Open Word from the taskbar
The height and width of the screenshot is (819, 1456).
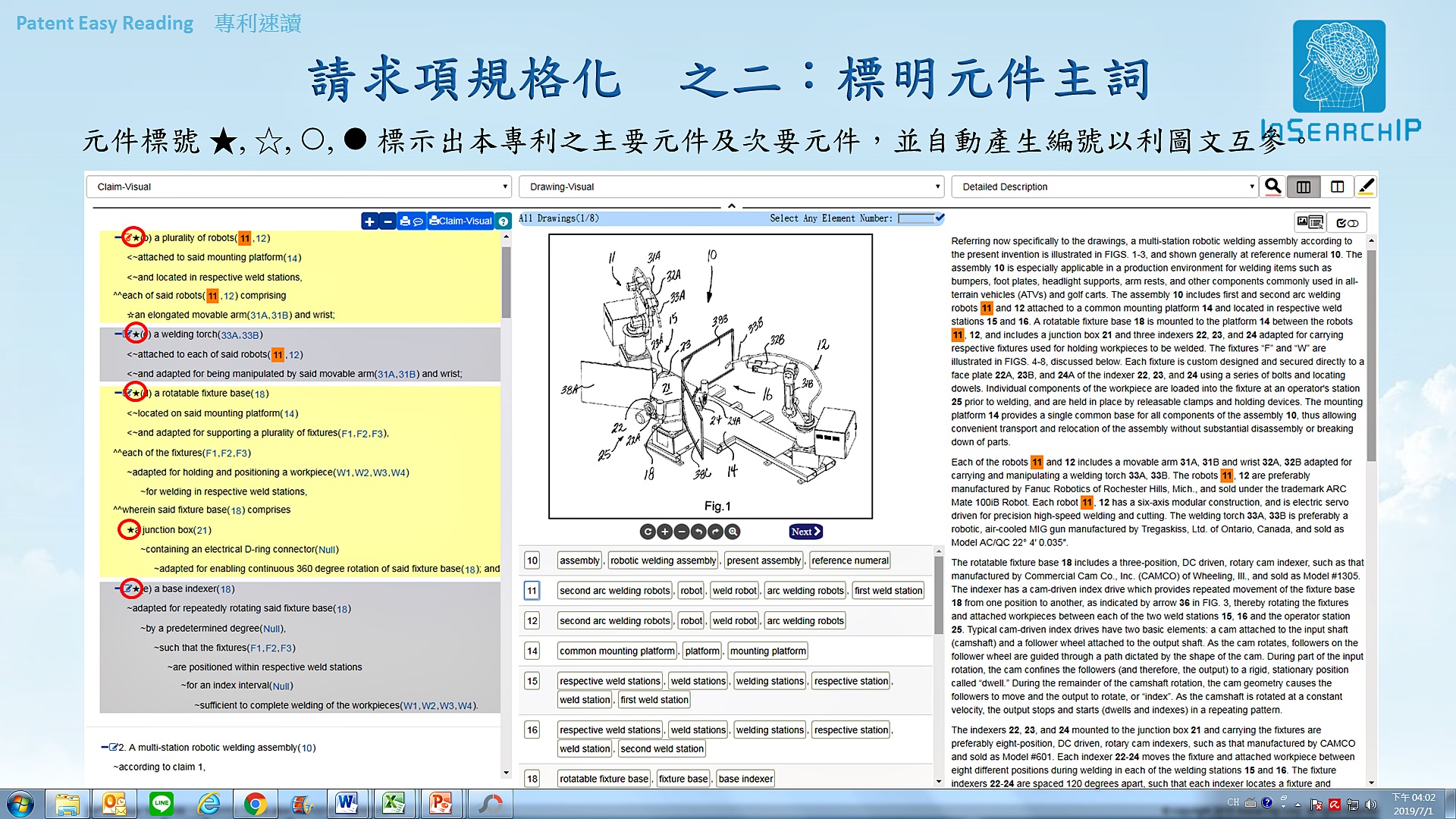347,804
